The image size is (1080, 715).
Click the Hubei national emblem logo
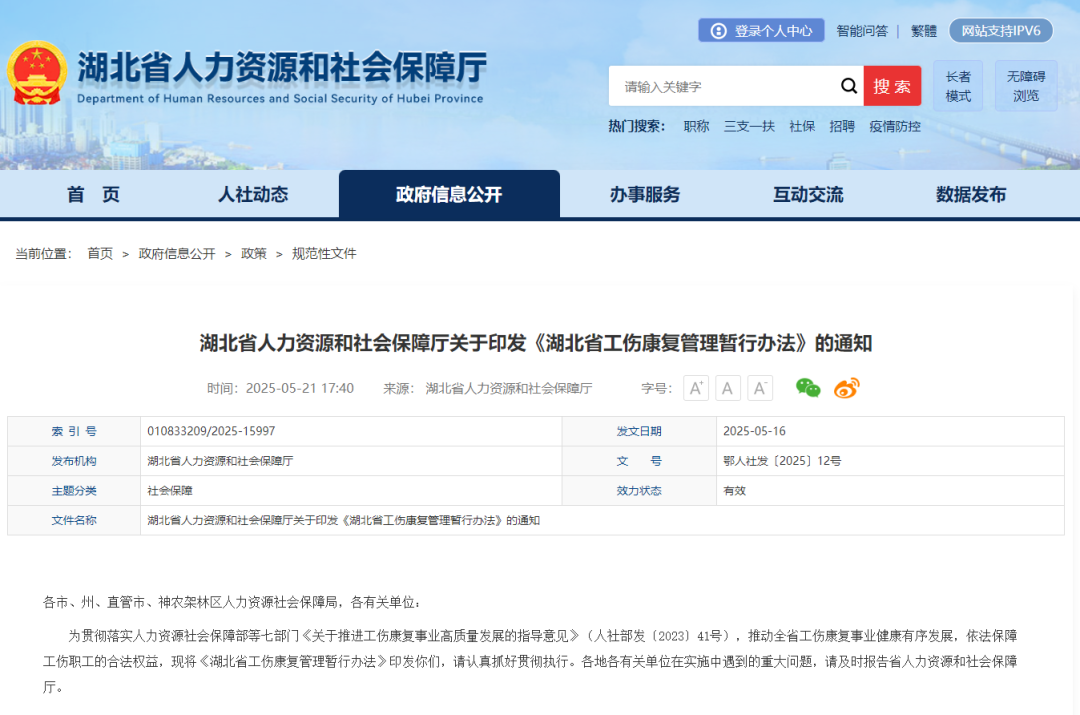[x=37, y=73]
